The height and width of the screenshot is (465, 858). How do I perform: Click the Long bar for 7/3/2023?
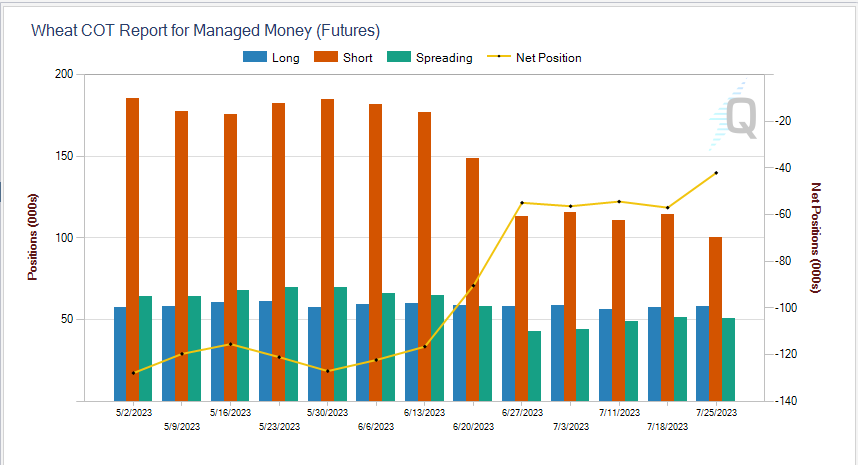(x=558, y=353)
